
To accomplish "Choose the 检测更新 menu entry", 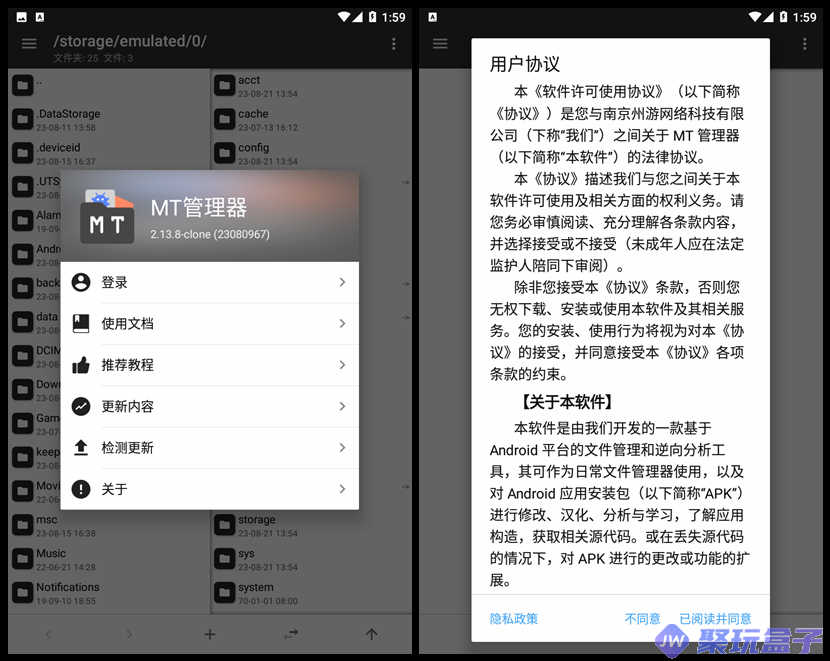I will click(x=210, y=447).
